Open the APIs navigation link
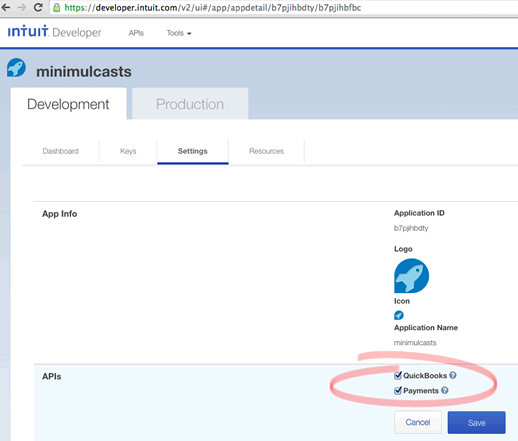This screenshot has height=441, width=518. (x=136, y=33)
